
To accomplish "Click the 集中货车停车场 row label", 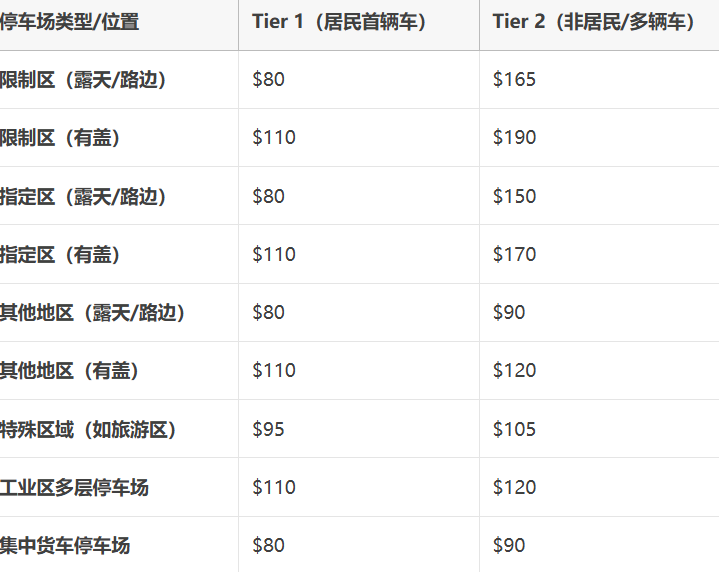I will pyautogui.click(x=65, y=546).
